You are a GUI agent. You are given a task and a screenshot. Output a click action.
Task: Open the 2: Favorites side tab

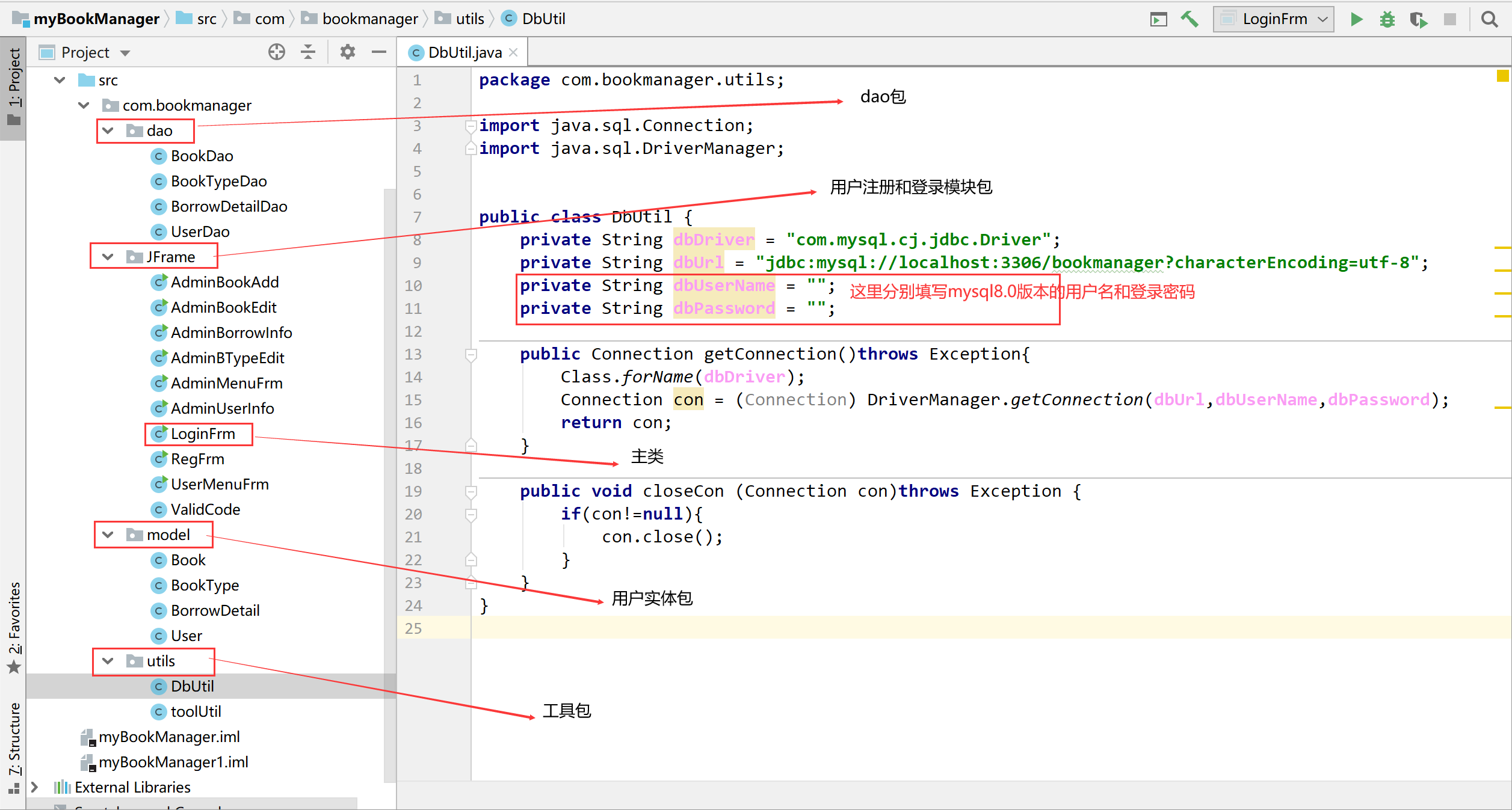[x=13, y=627]
